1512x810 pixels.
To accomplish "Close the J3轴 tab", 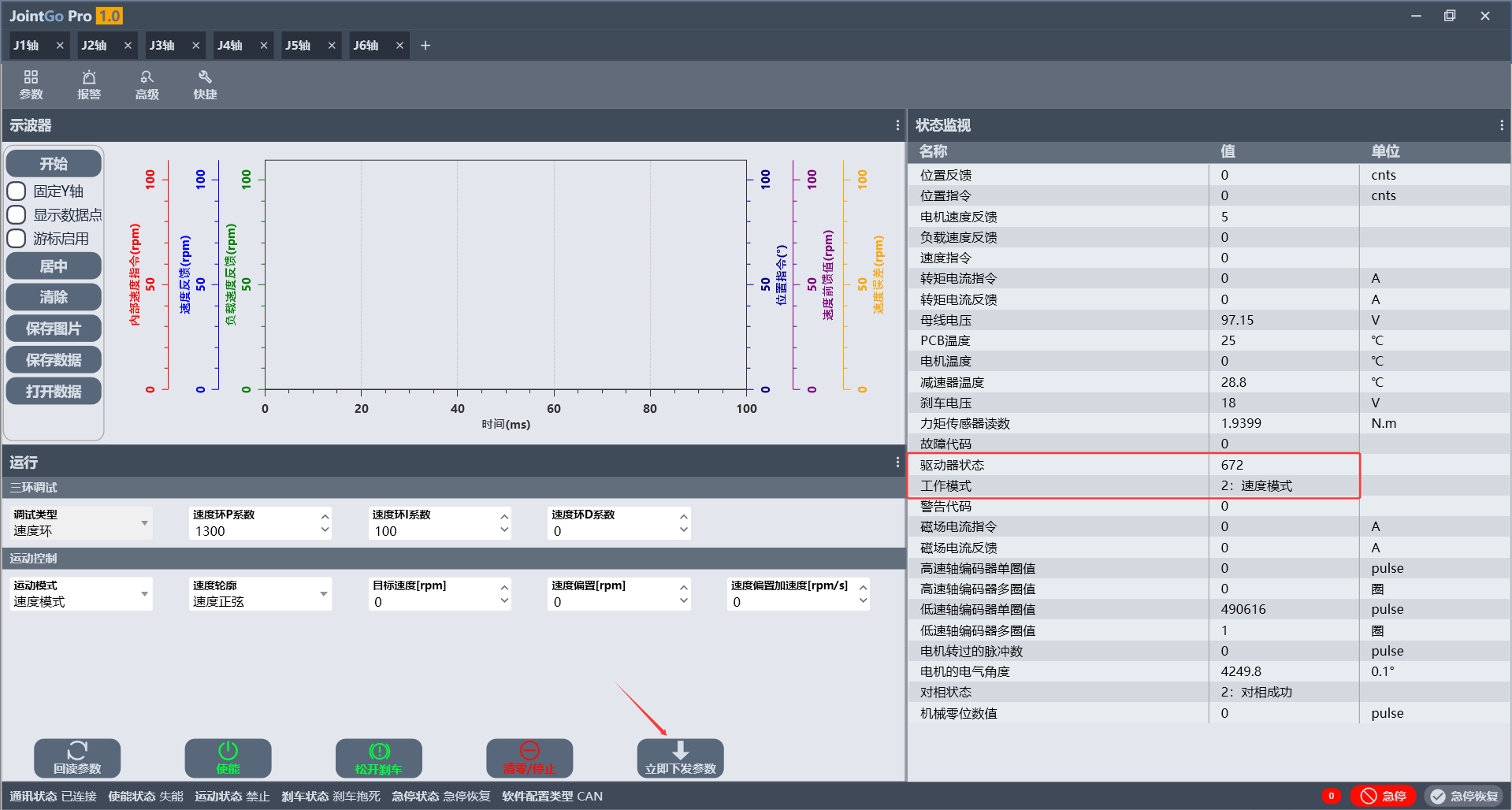I will click(x=195, y=46).
